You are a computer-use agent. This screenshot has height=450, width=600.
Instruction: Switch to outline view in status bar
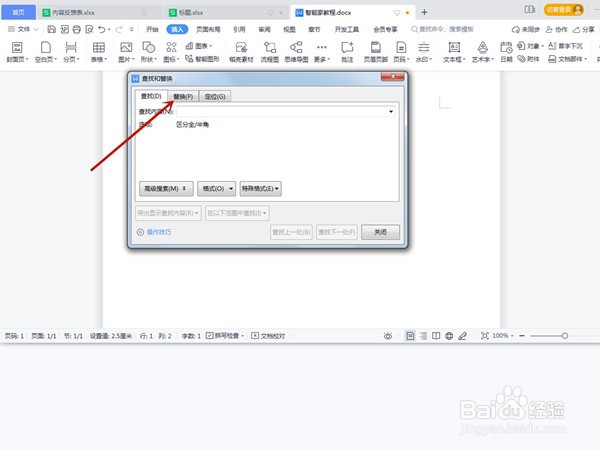[423, 336]
